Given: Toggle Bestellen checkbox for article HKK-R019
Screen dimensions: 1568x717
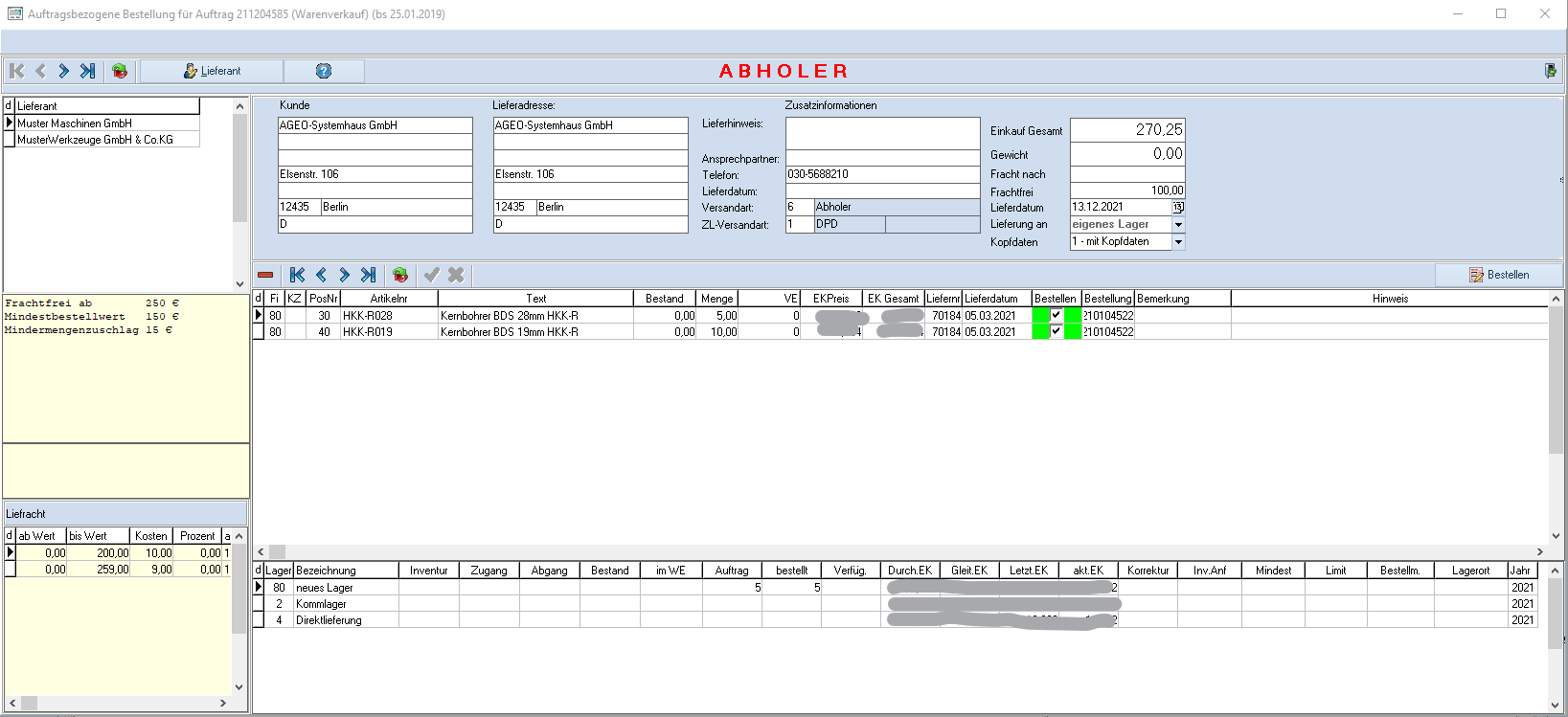Looking at the screenshot, I should pos(1057,331).
